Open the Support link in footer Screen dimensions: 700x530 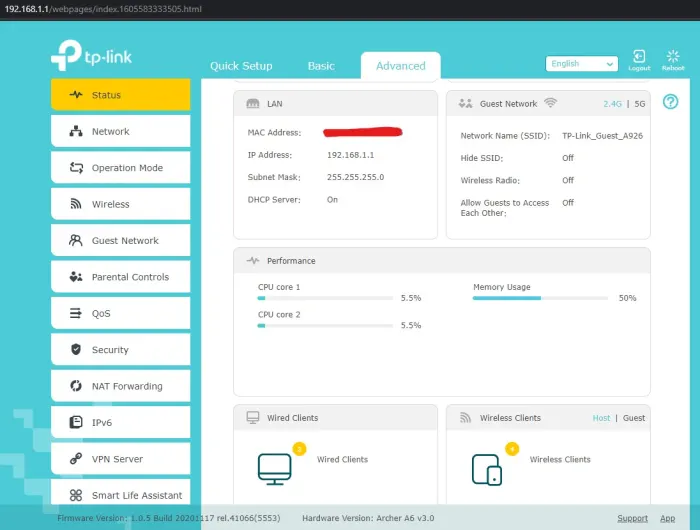[632, 518]
